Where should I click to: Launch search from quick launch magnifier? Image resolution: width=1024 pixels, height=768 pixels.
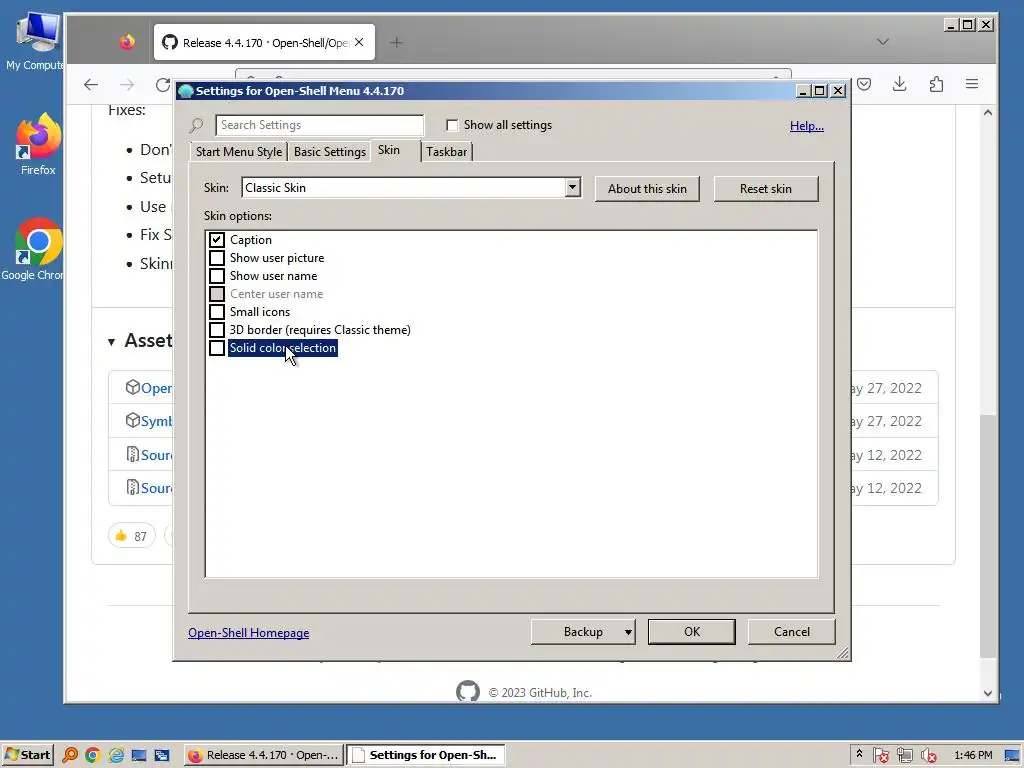point(70,755)
